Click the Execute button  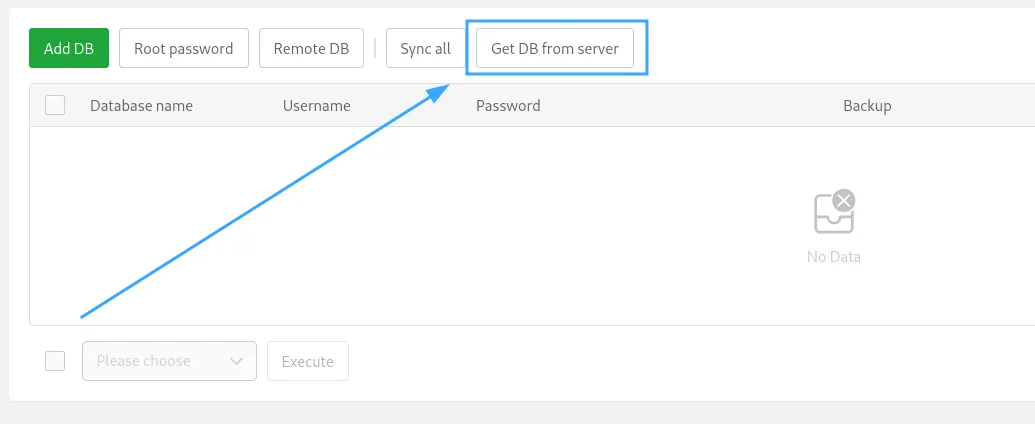[x=308, y=361]
